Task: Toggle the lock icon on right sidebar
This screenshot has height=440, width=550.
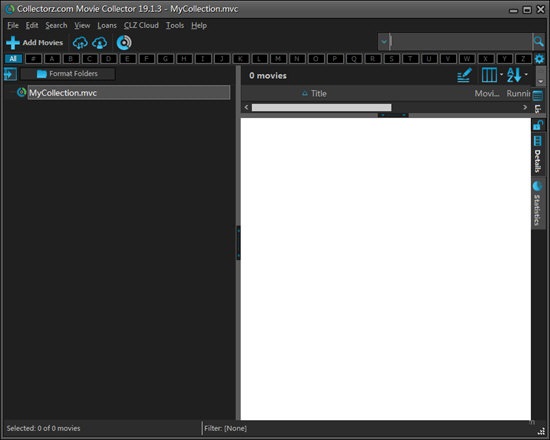Action: tap(537, 125)
